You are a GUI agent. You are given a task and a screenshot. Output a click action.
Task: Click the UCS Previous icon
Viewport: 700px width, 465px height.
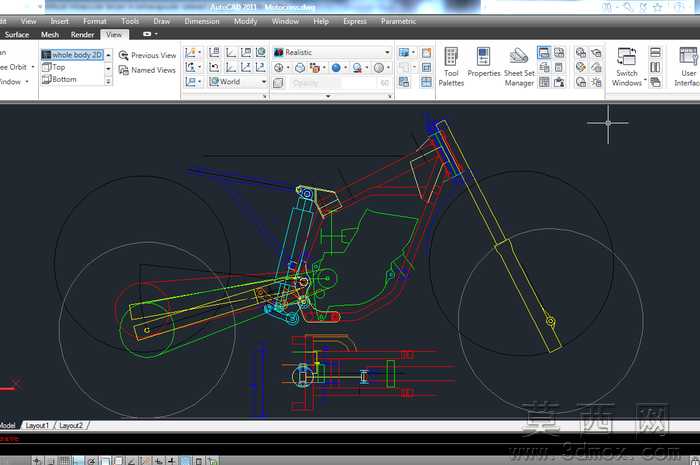[x=214, y=67]
